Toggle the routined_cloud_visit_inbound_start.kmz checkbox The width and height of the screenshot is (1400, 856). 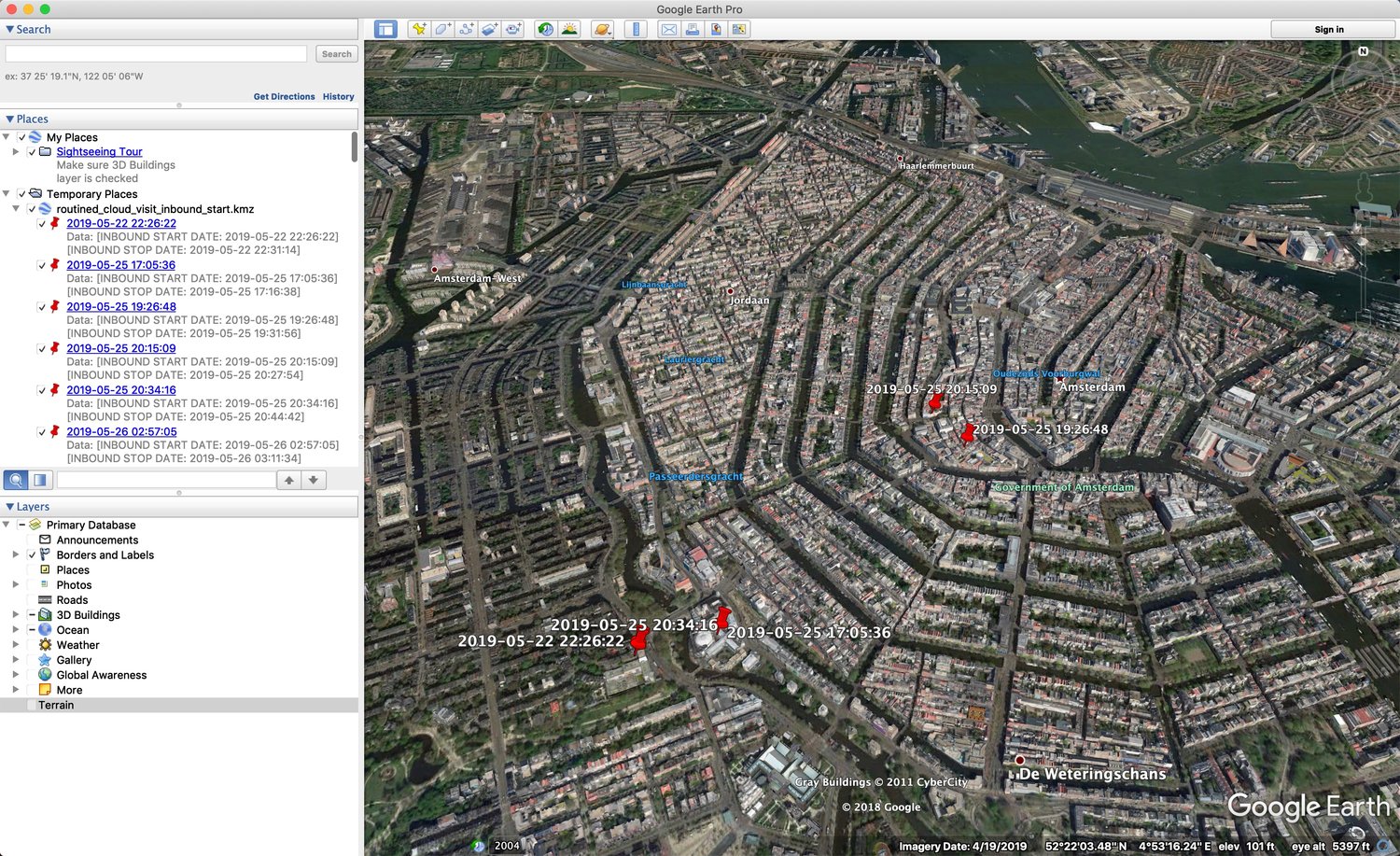click(32, 209)
